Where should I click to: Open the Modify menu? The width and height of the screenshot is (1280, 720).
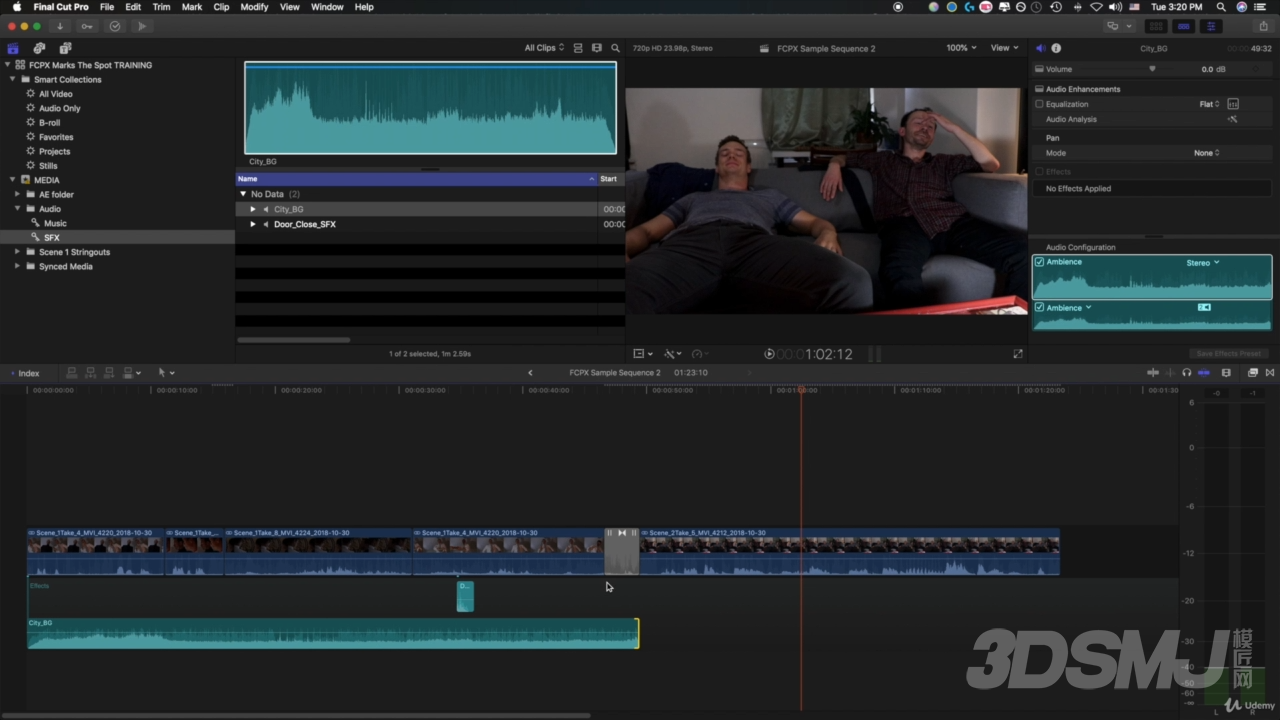tap(254, 7)
